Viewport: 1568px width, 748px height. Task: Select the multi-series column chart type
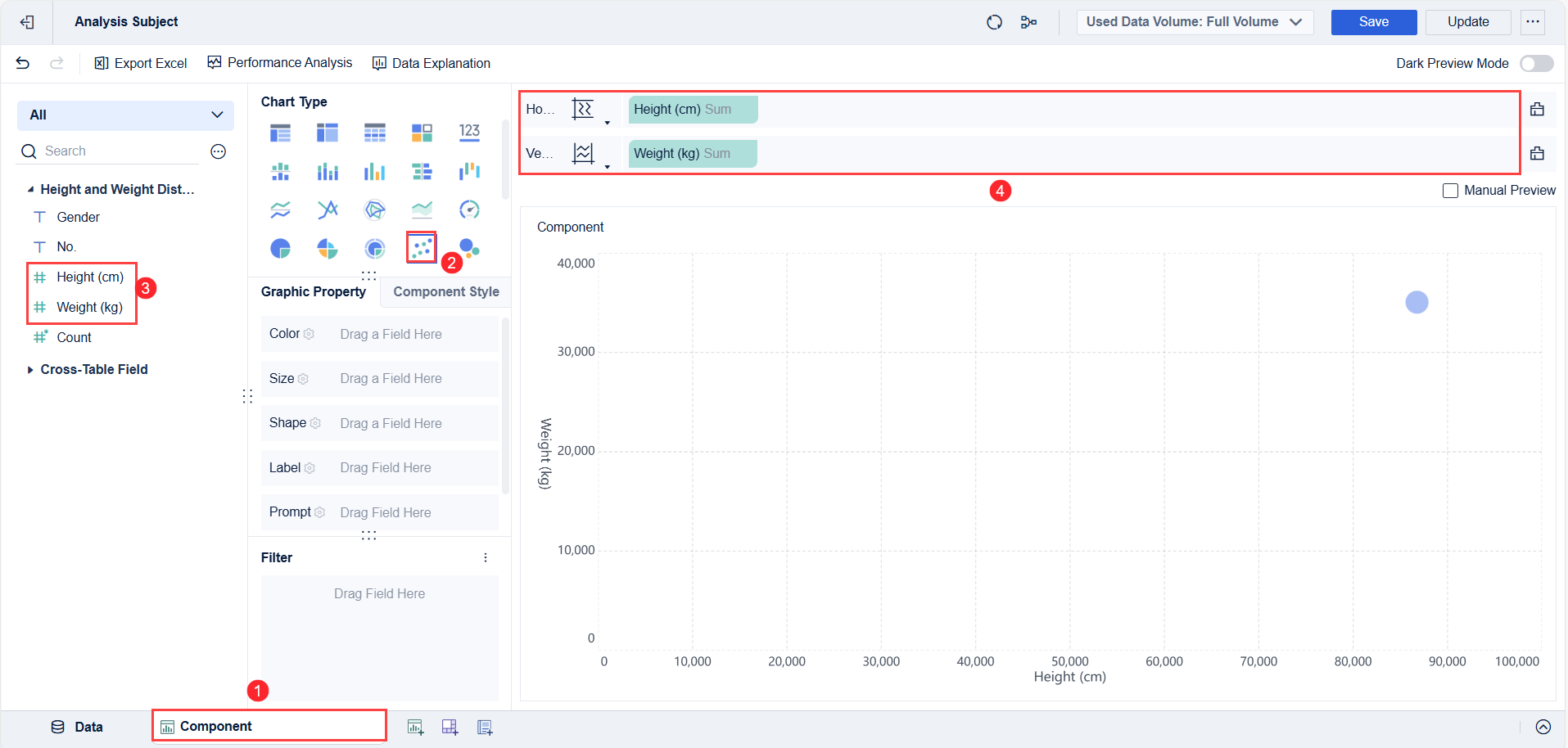(375, 171)
